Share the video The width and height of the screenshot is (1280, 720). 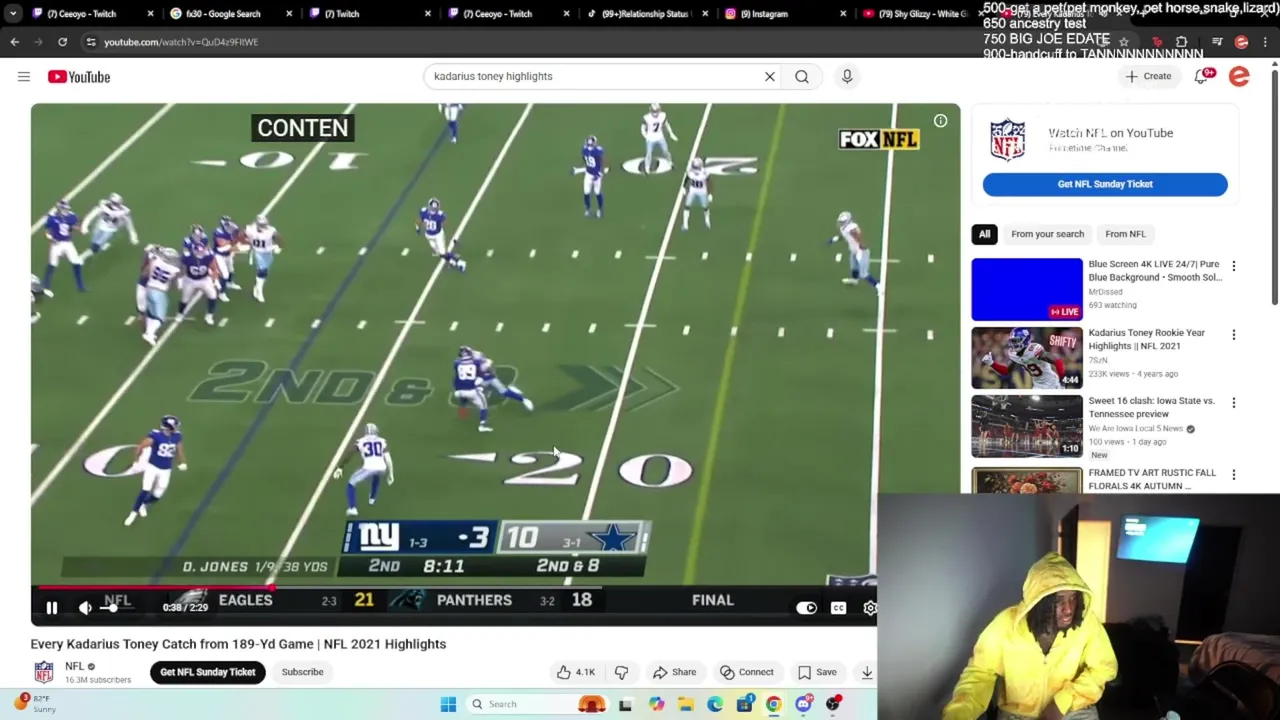[x=674, y=672]
